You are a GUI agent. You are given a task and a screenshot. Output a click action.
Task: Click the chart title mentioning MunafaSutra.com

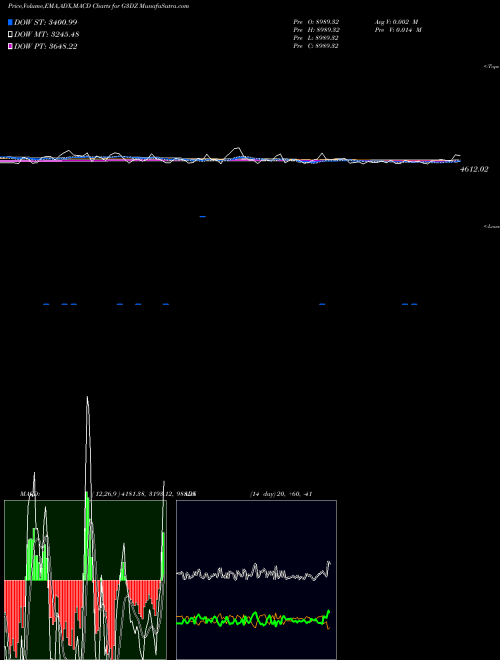98,6
